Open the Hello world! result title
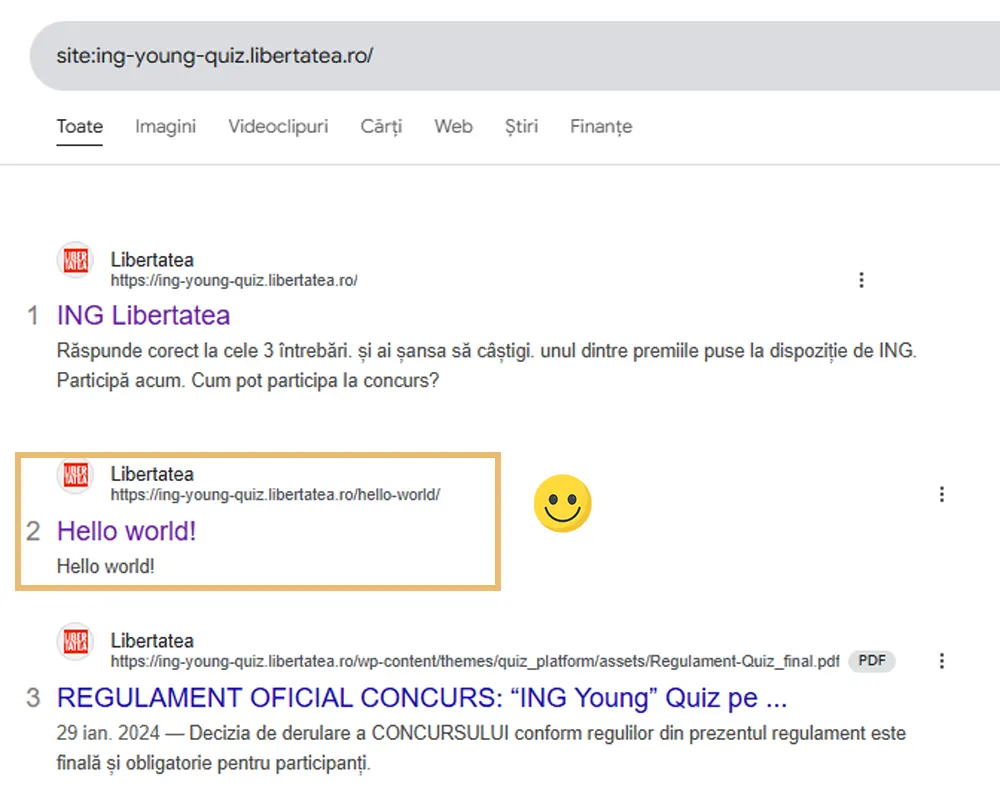1000x797 pixels. point(126,531)
